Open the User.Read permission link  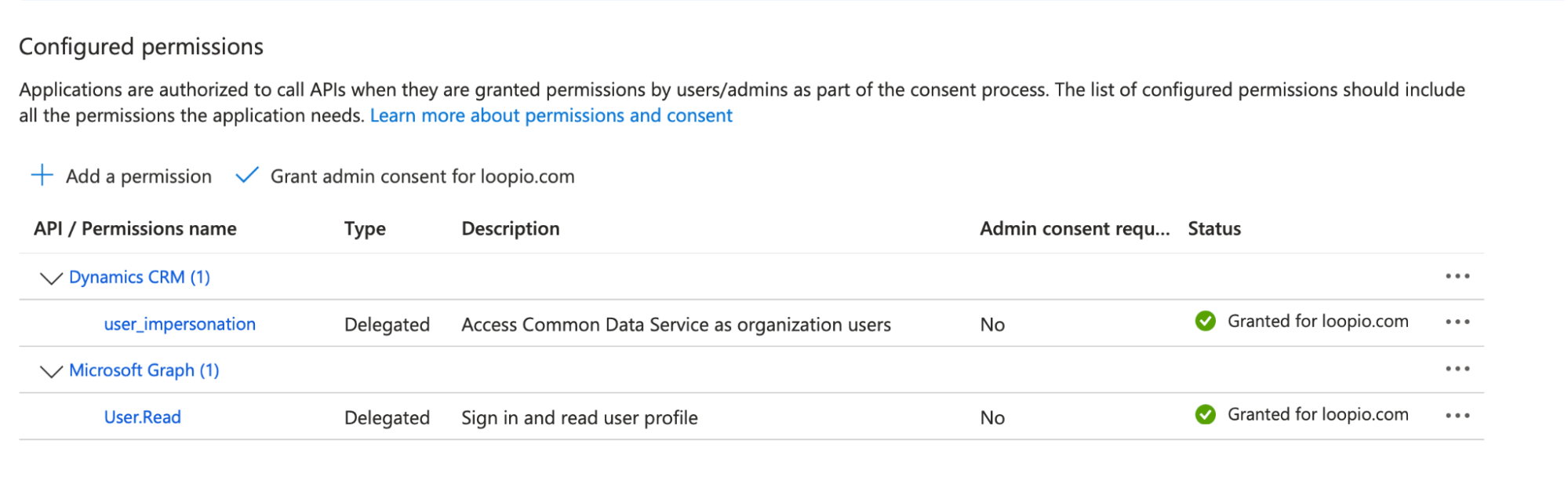tap(143, 417)
